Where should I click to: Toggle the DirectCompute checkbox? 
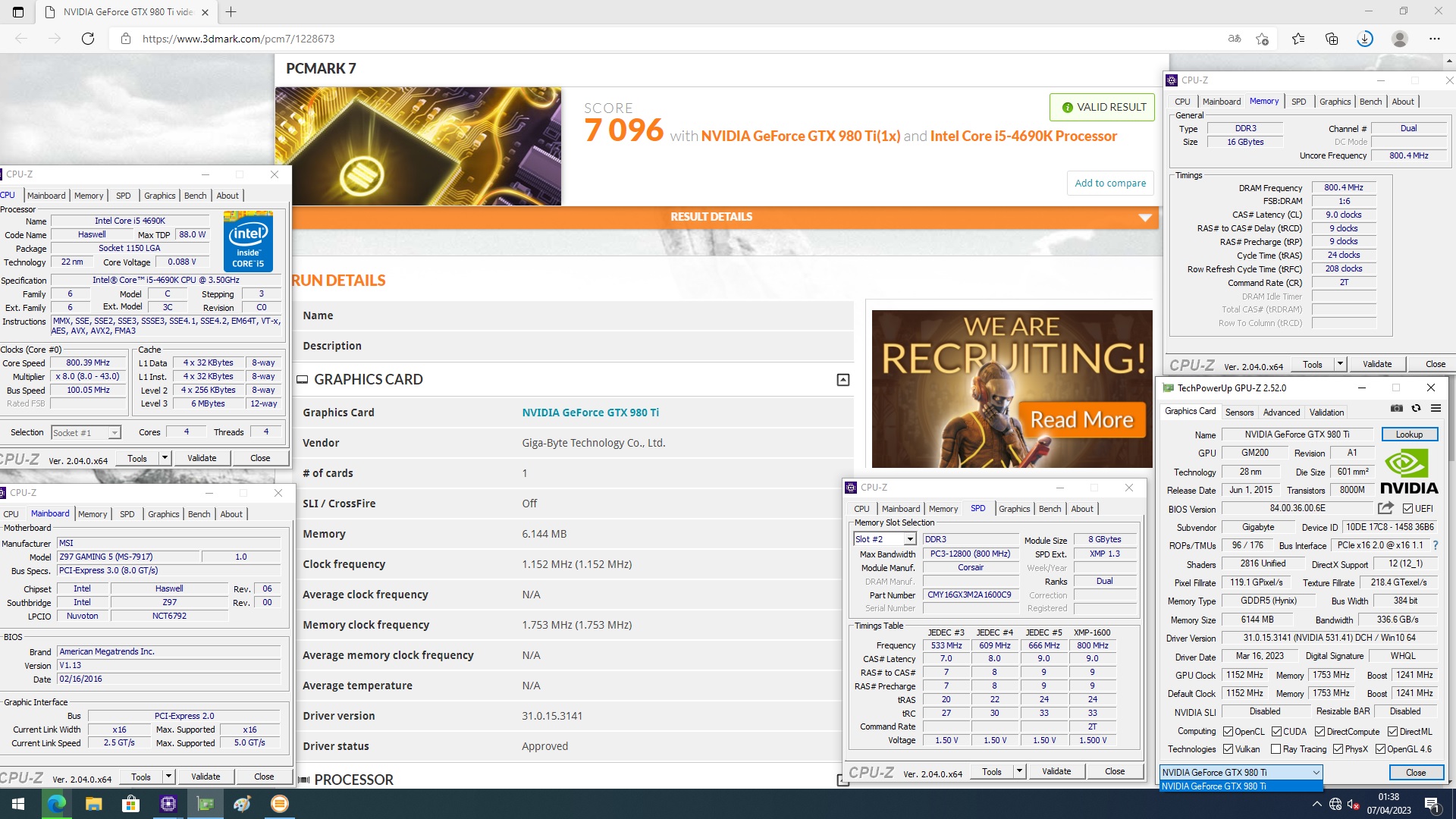[x=1319, y=732]
